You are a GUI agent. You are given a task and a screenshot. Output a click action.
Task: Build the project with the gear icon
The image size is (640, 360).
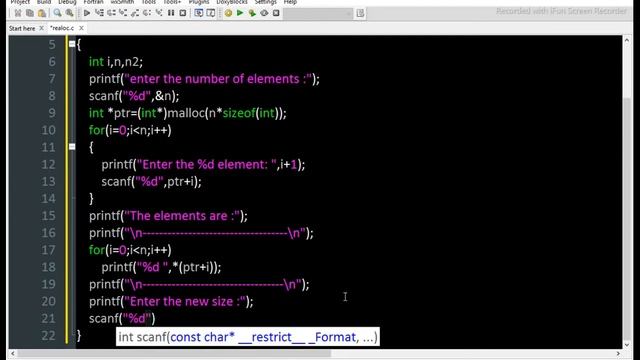[x=228, y=13]
